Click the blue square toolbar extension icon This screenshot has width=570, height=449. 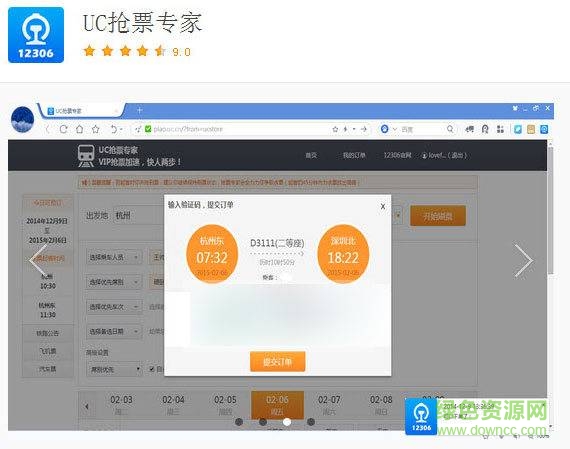(x=518, y=129)
